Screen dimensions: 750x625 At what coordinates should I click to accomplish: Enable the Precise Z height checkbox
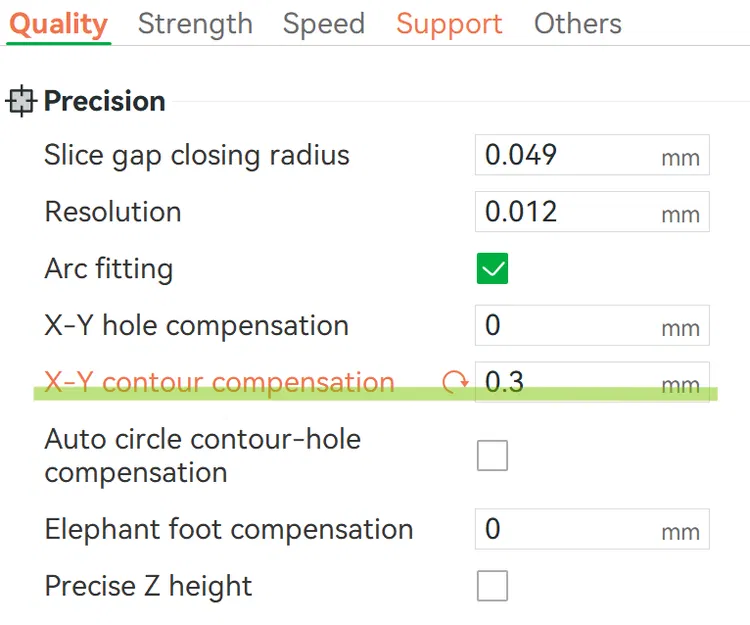pos(492,586)
